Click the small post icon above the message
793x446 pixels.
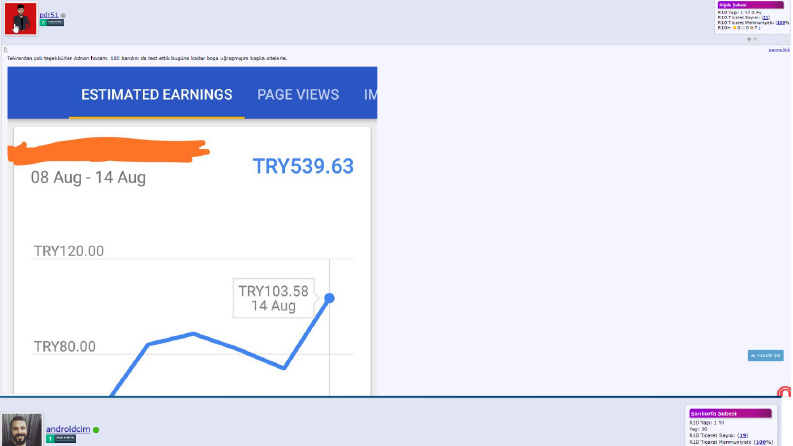click(6, 50)
